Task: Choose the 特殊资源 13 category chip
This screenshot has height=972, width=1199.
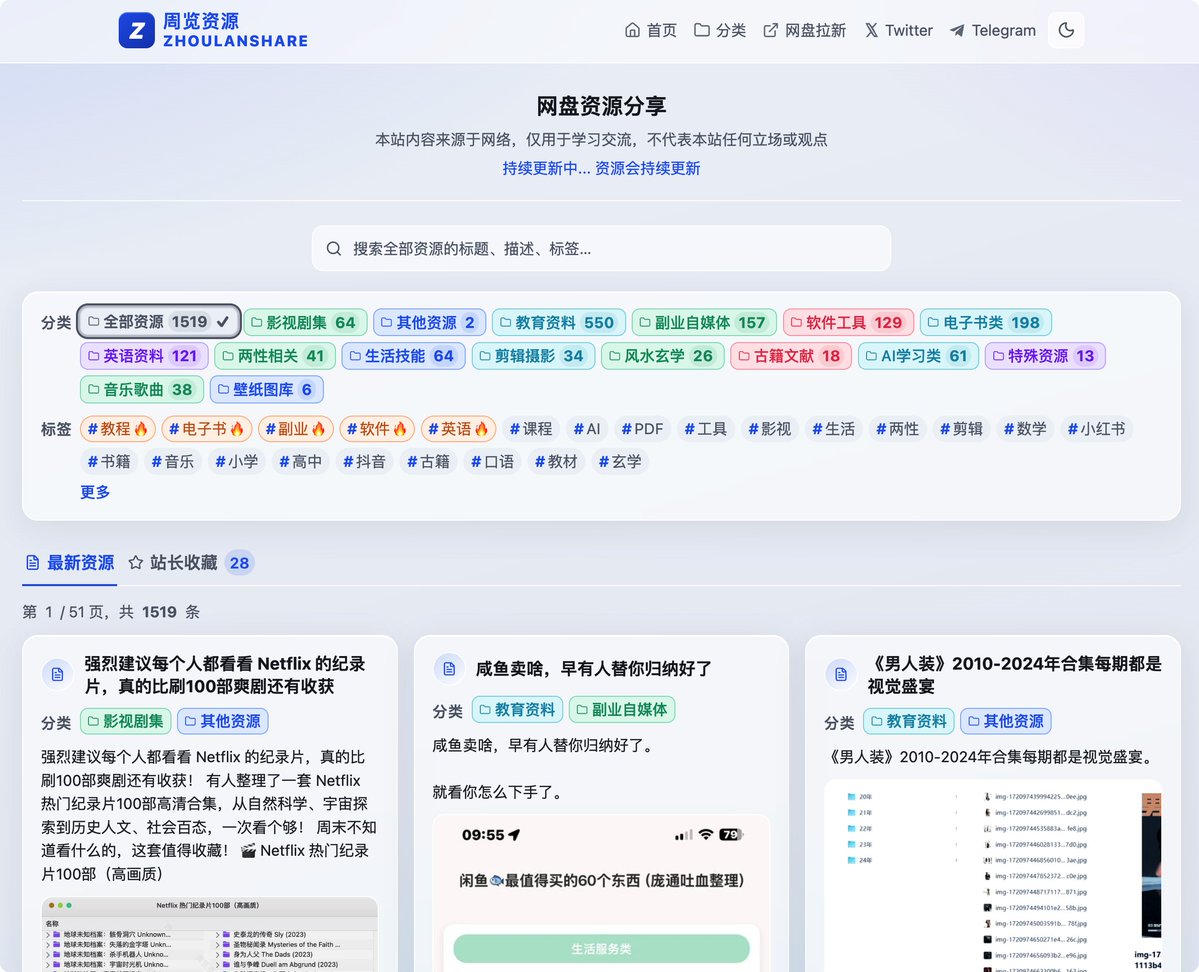Action: pos(1045,356)
